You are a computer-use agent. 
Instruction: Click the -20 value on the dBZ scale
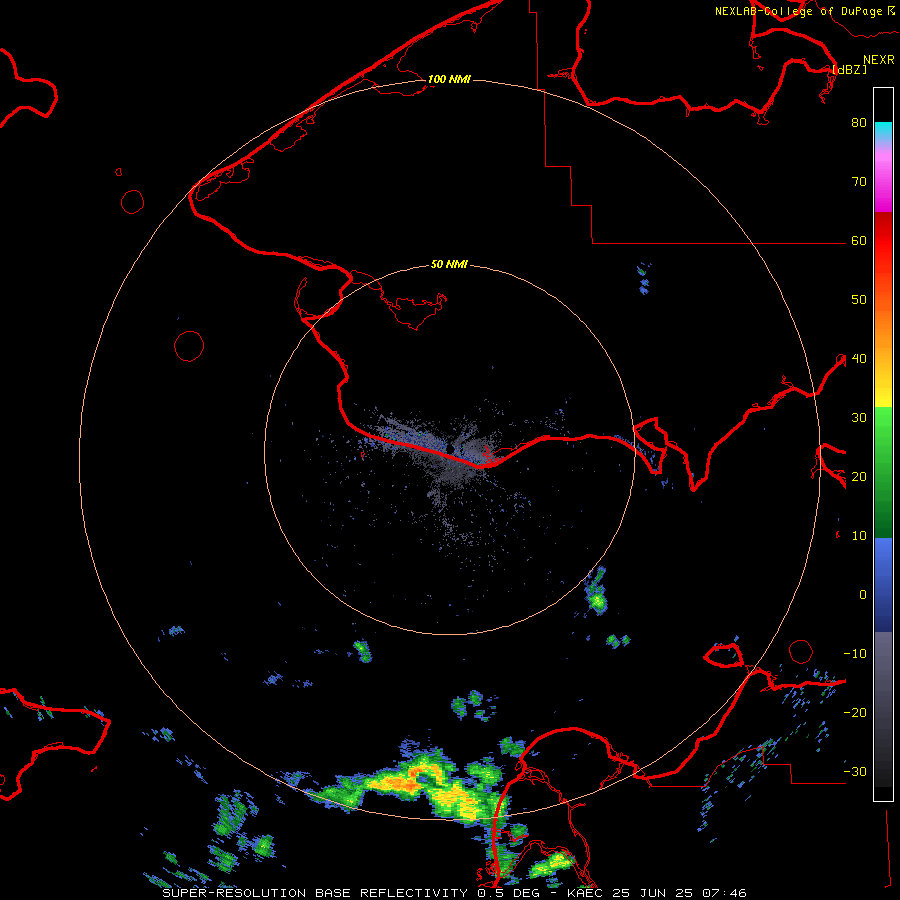coord(855,712)
